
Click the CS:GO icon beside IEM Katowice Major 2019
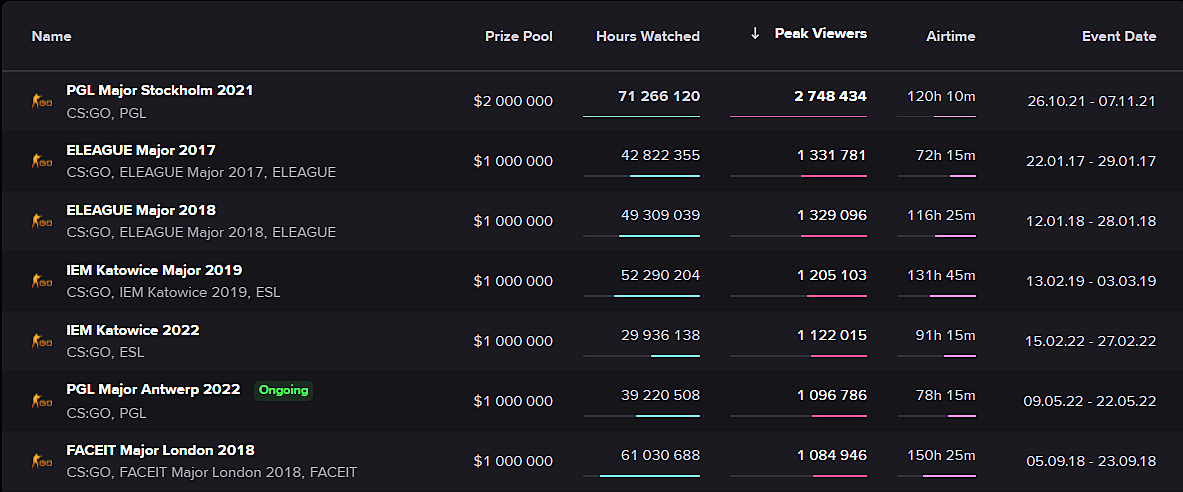pos(41,281)
